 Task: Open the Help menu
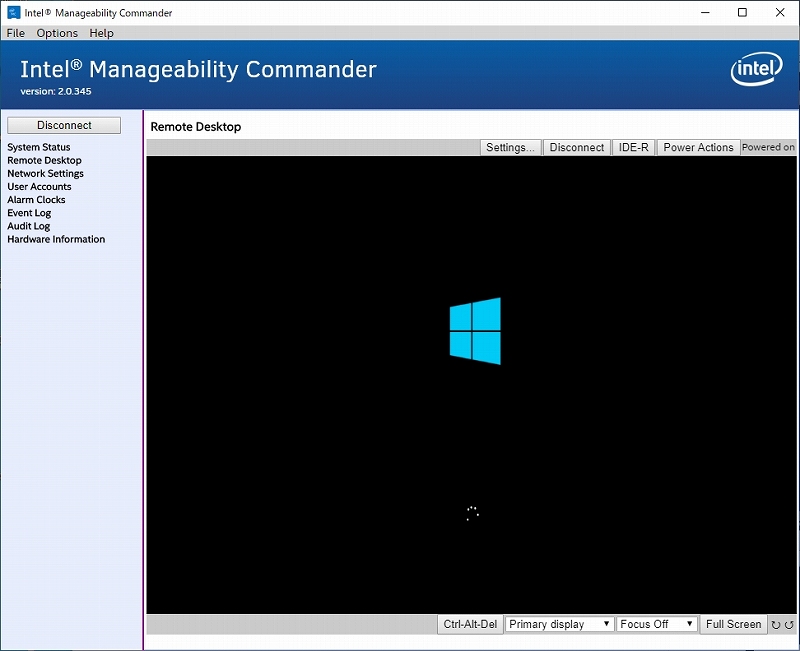coord(102,33)
